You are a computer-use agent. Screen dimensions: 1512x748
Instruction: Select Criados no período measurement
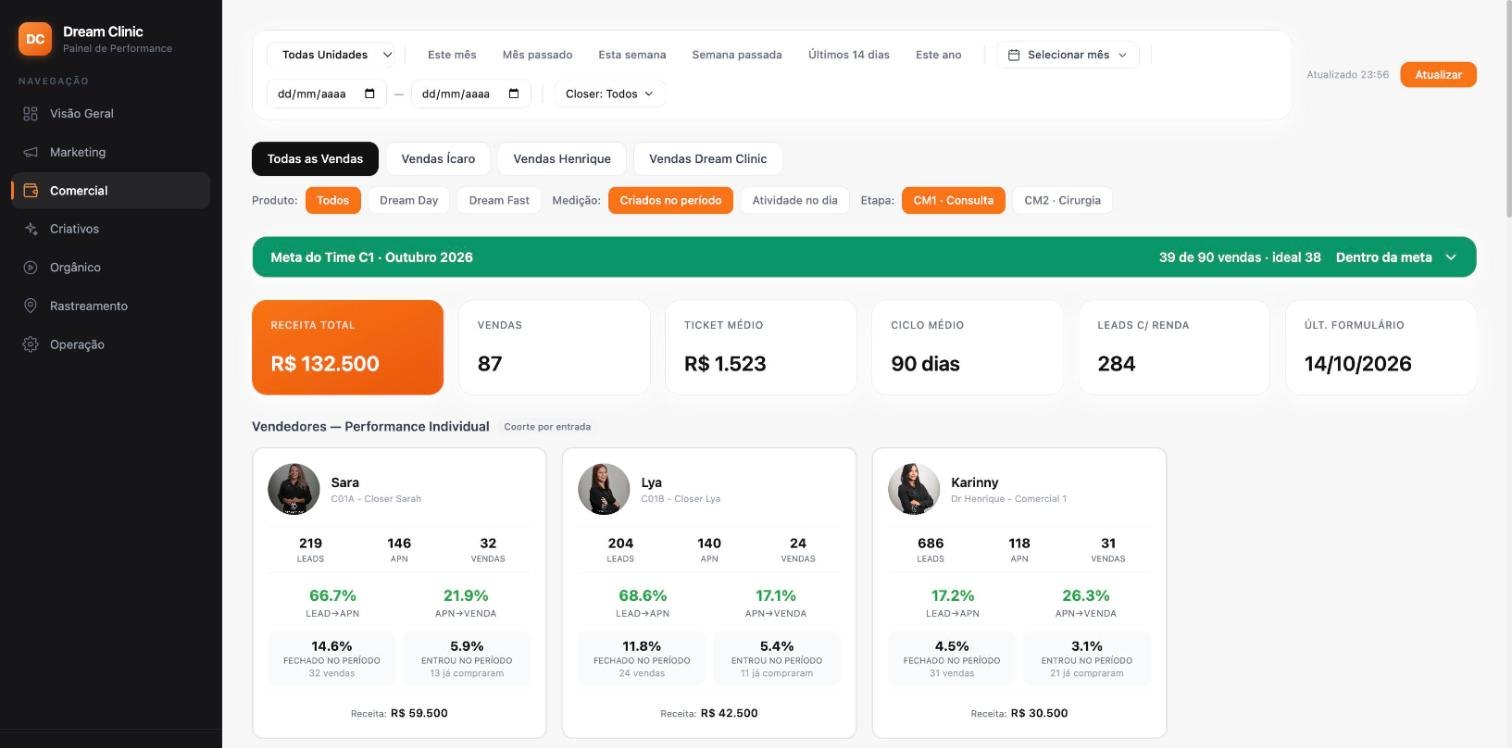pos(670,200)
